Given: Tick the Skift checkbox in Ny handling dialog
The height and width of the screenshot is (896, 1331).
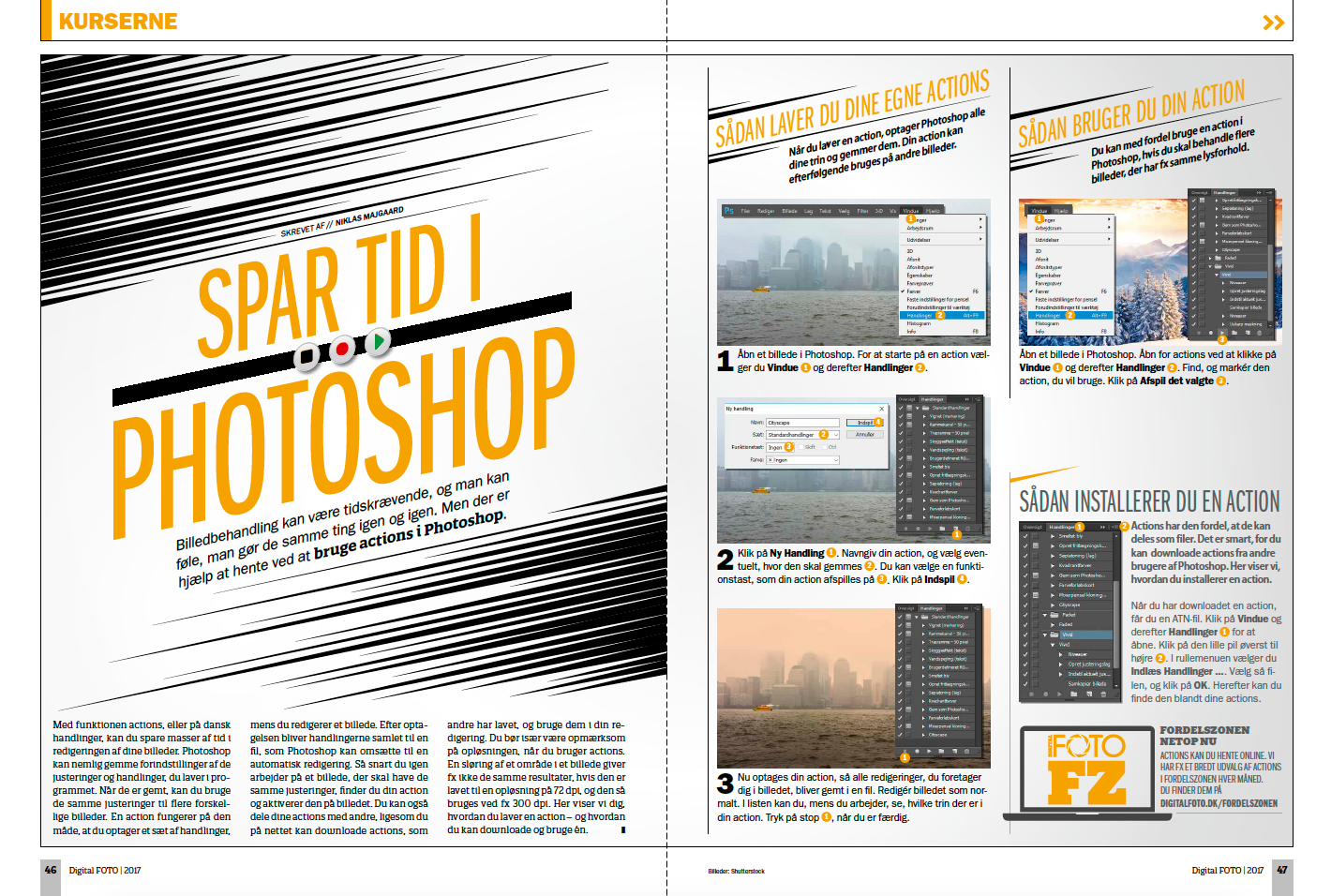Looking at the screenshot, I should [800, 447].
